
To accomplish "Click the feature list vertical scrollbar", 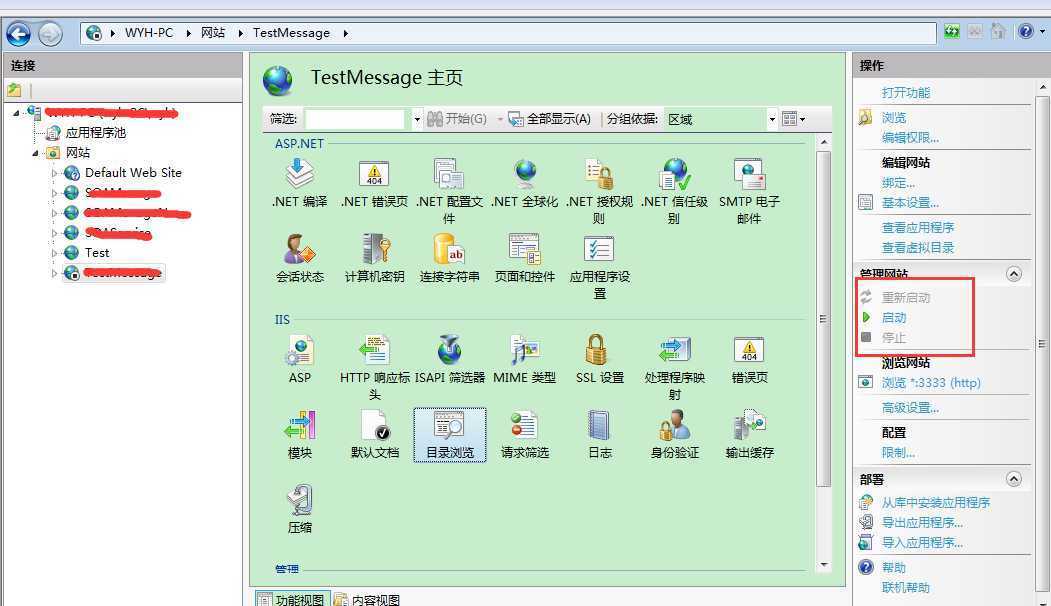I will (x=824, y=319).
